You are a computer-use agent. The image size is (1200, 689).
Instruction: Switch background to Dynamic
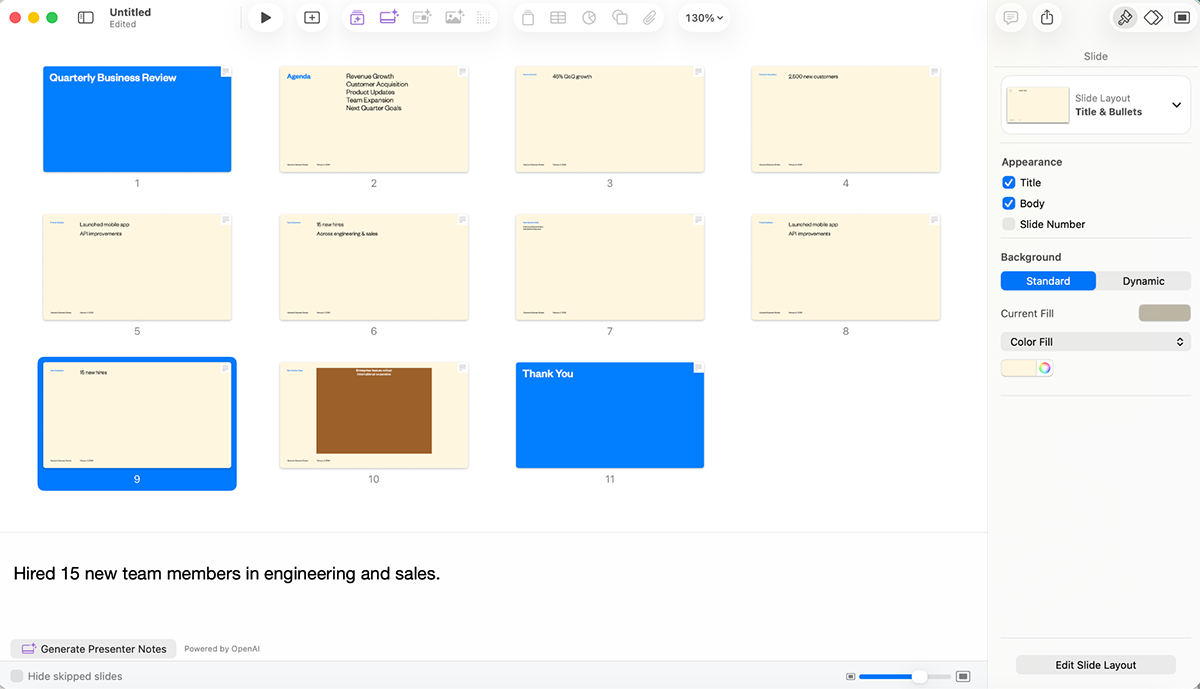(1143, 281)
